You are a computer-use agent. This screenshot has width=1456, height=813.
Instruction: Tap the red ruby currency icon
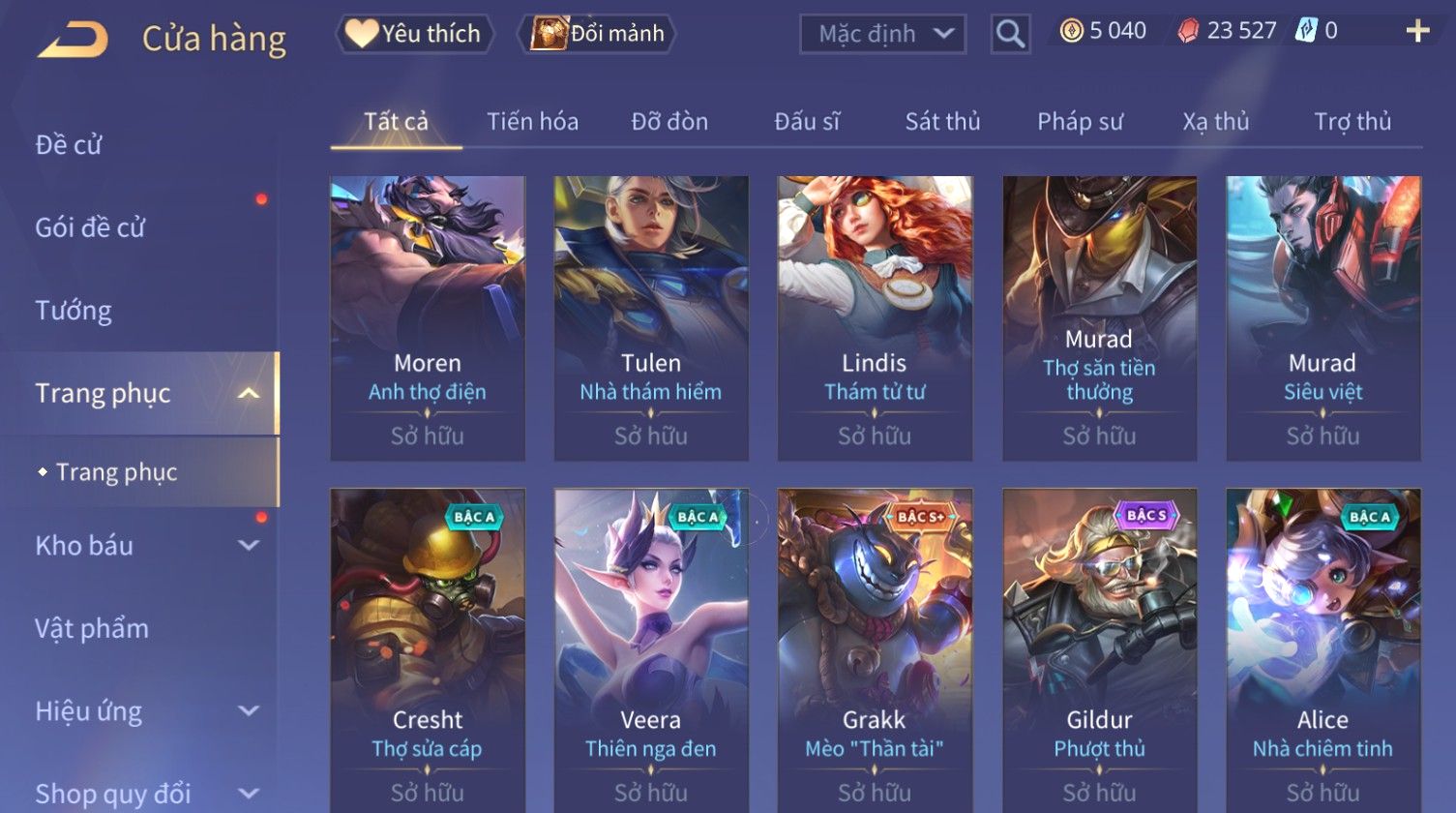click(1188, 32)
